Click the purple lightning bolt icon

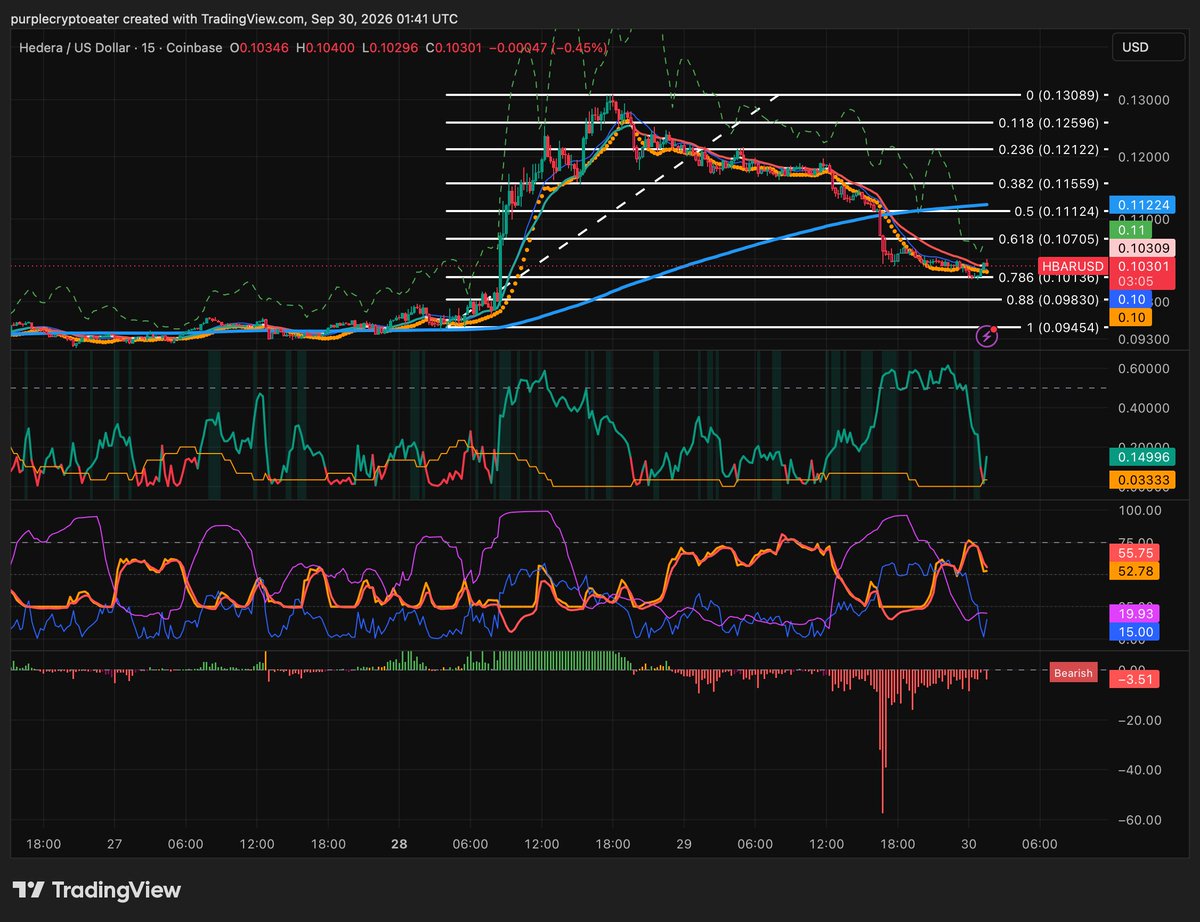[x=988, y=336]
